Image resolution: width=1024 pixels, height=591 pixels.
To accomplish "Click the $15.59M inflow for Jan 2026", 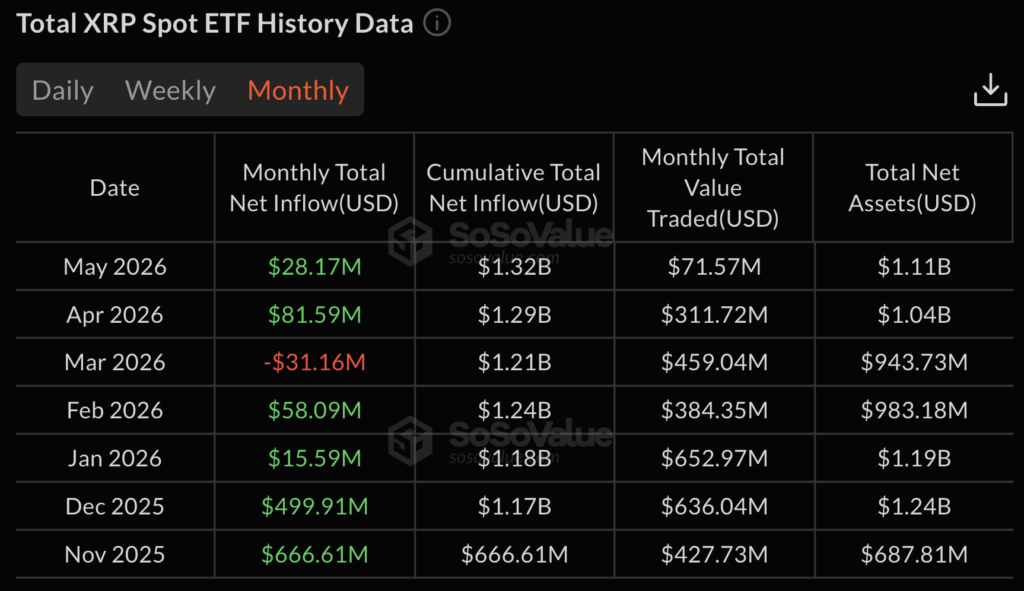I will tap(314, 458).
